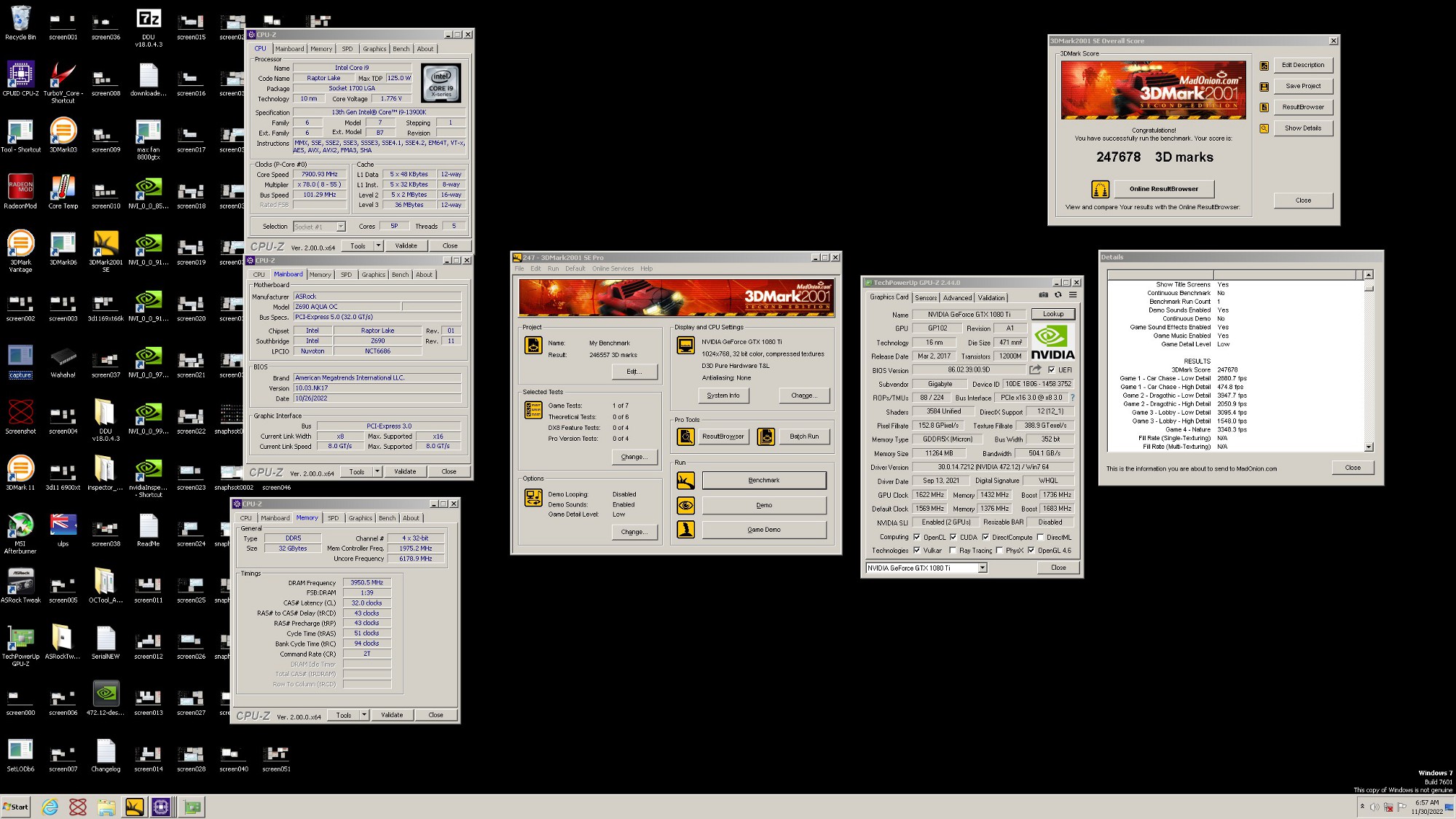The image size is (1456, 819).
Task: Click the Show Details button
Action: click(x=1302, y=128)
